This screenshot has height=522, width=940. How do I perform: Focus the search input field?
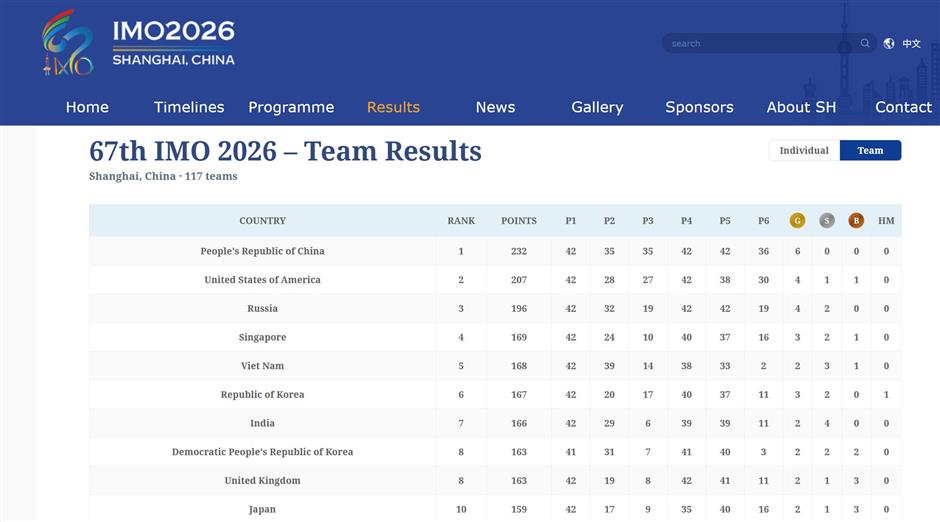(x=761, y=43)
